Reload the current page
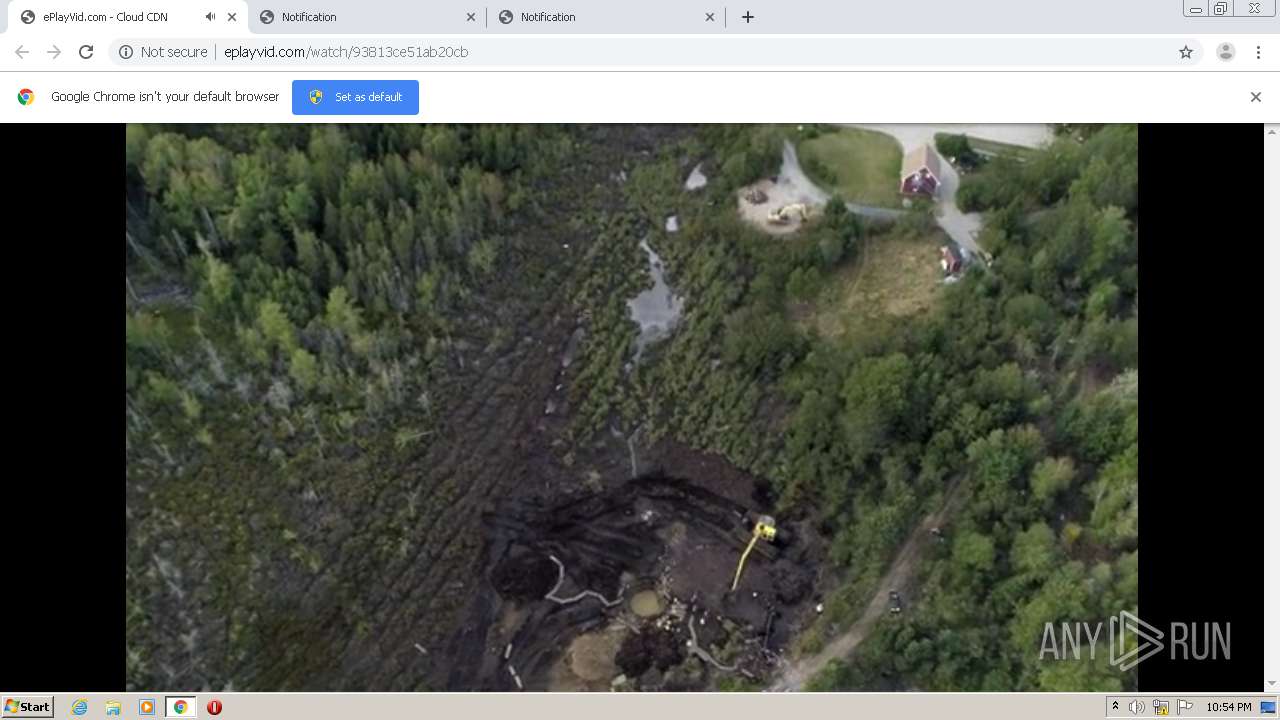The image size is (1280, 720). (x=86, y=52)
